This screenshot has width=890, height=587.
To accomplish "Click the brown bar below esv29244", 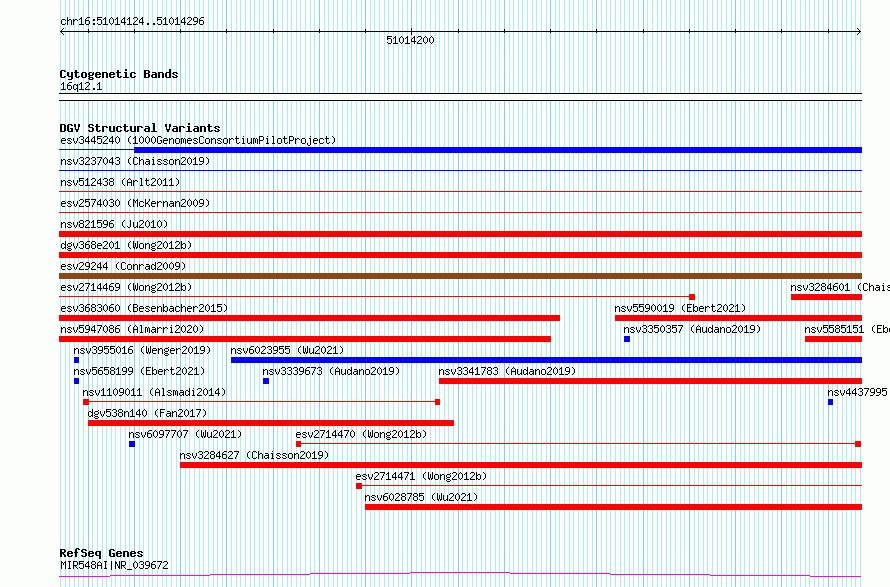I will click(460, 276).
